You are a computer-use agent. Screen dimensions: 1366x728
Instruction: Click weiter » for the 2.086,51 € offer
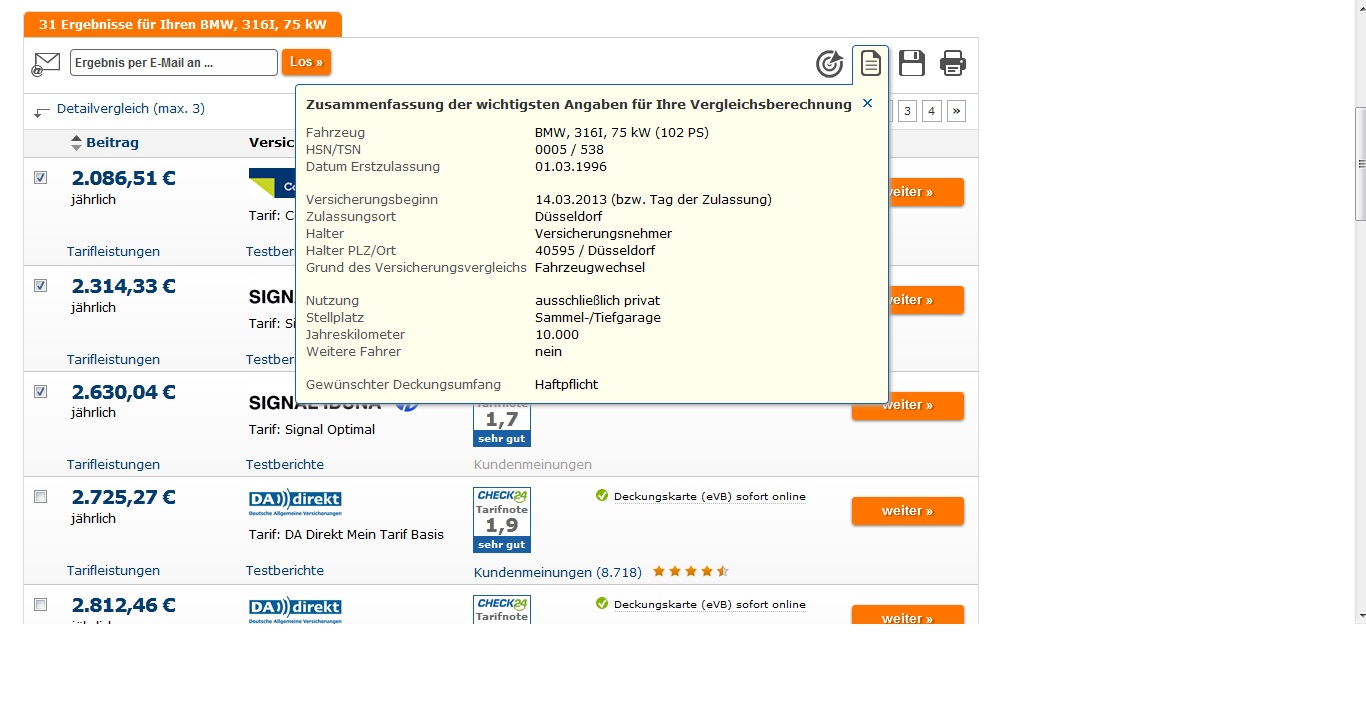pyautogui.click(x=908, y=192)
